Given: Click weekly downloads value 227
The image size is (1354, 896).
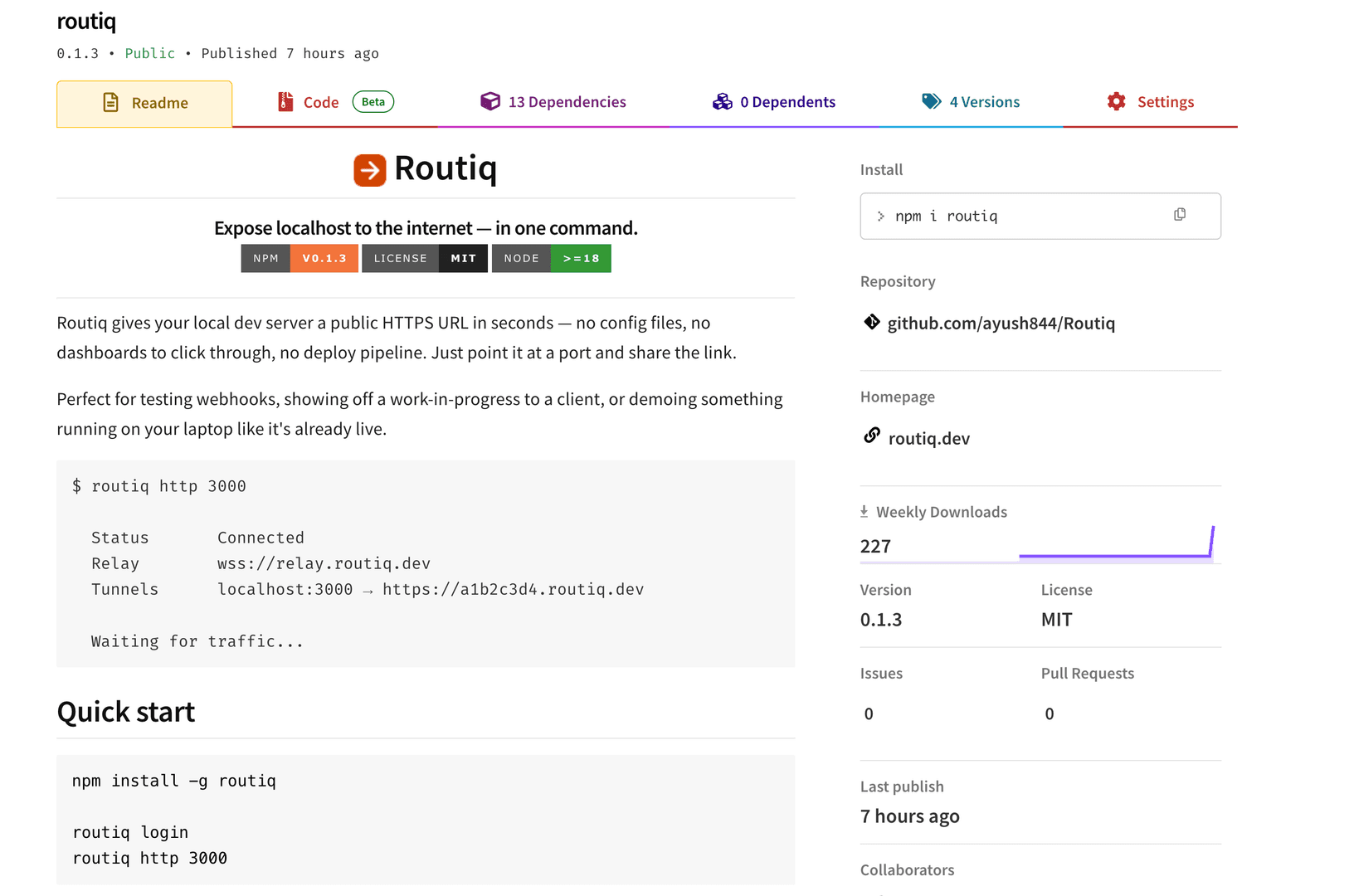Looking at the screenshot, I should pos(875,547).
